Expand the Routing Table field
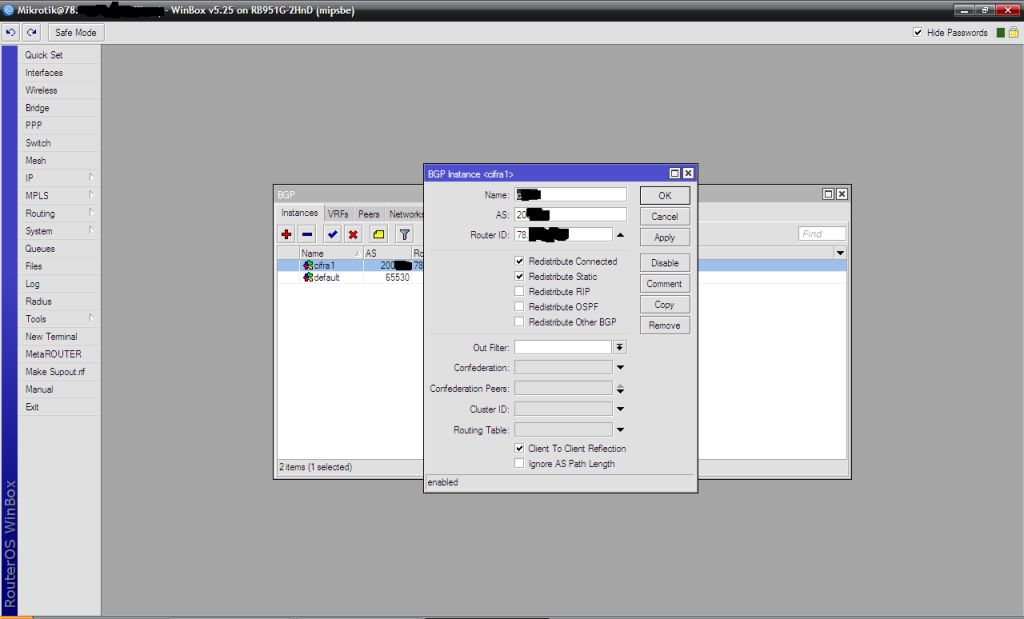 click(x=620, y=430)
